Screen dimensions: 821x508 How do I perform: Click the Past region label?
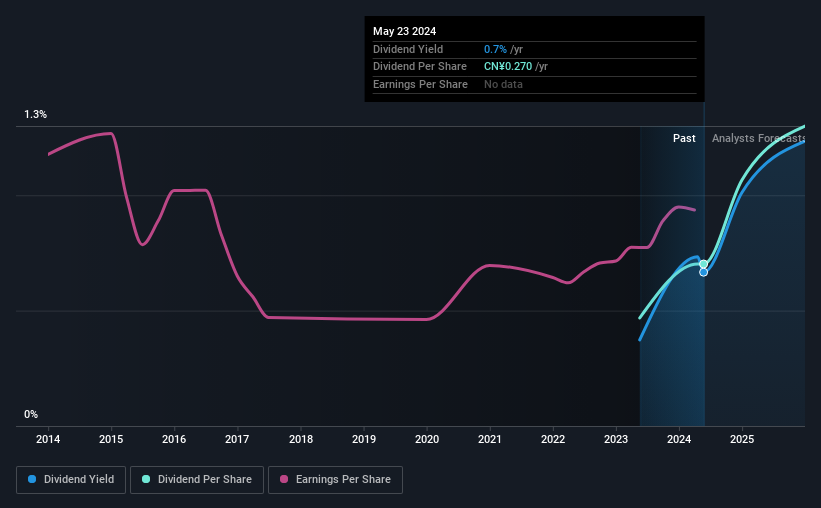[x=684, y=138]
